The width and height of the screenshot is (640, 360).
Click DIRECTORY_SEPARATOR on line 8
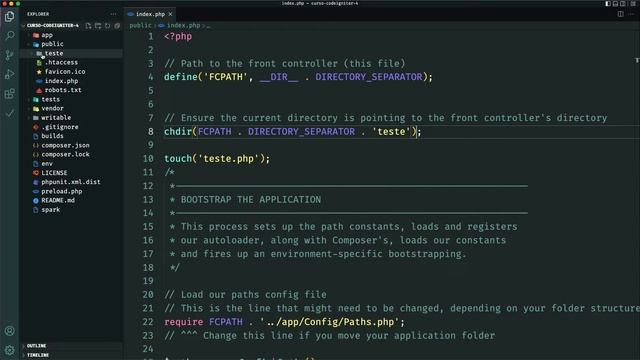pyautogui.click(x=301, y=131)
